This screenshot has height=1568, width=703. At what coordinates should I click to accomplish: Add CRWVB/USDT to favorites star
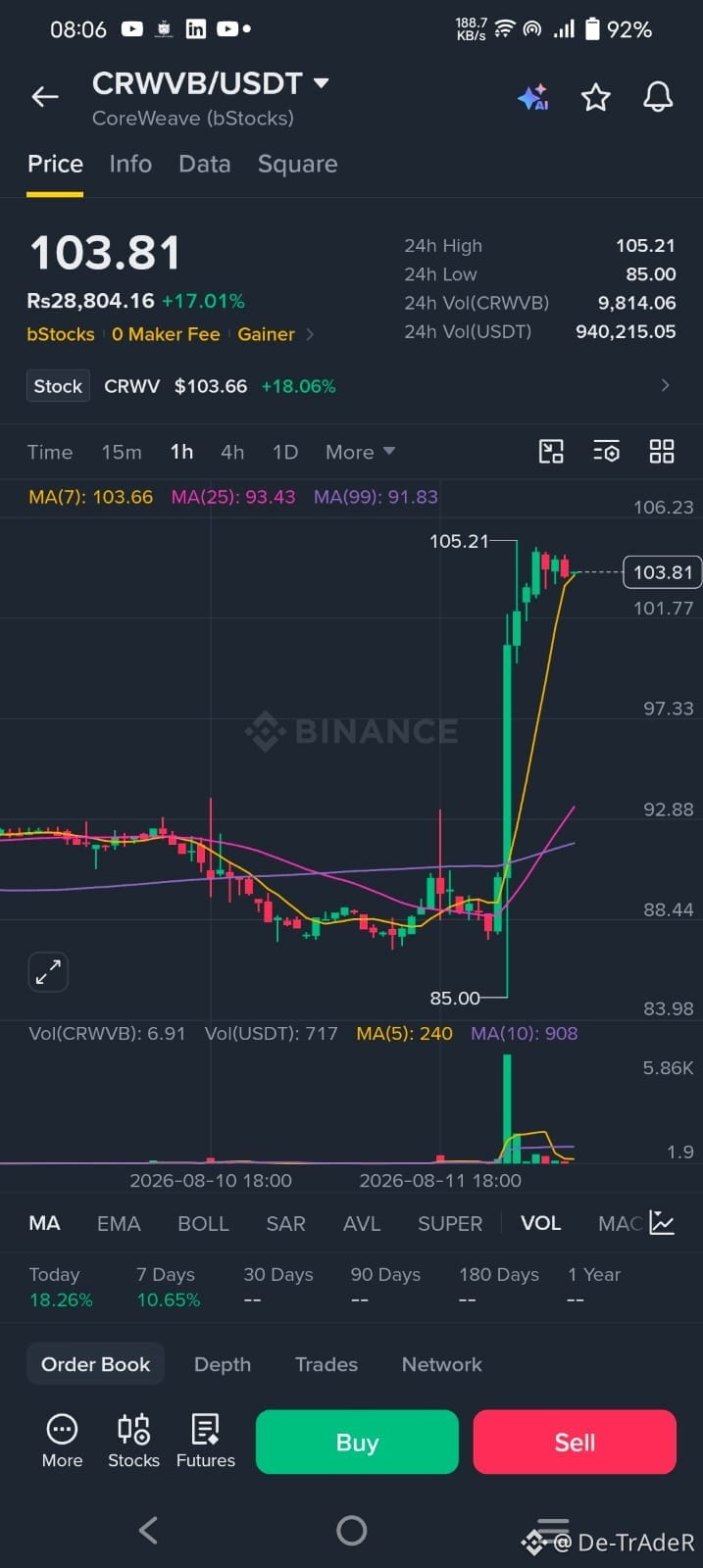click(x=596, y=97)
